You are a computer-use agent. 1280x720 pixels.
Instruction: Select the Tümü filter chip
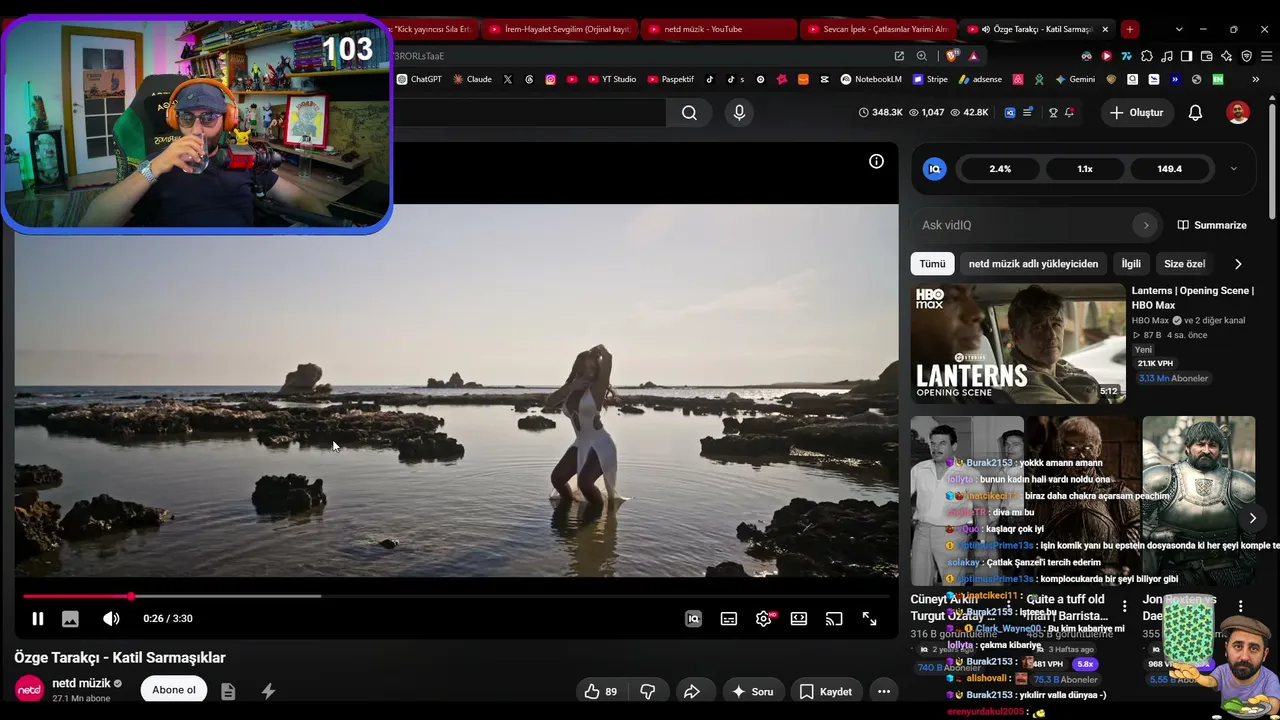tap(932, 264)
